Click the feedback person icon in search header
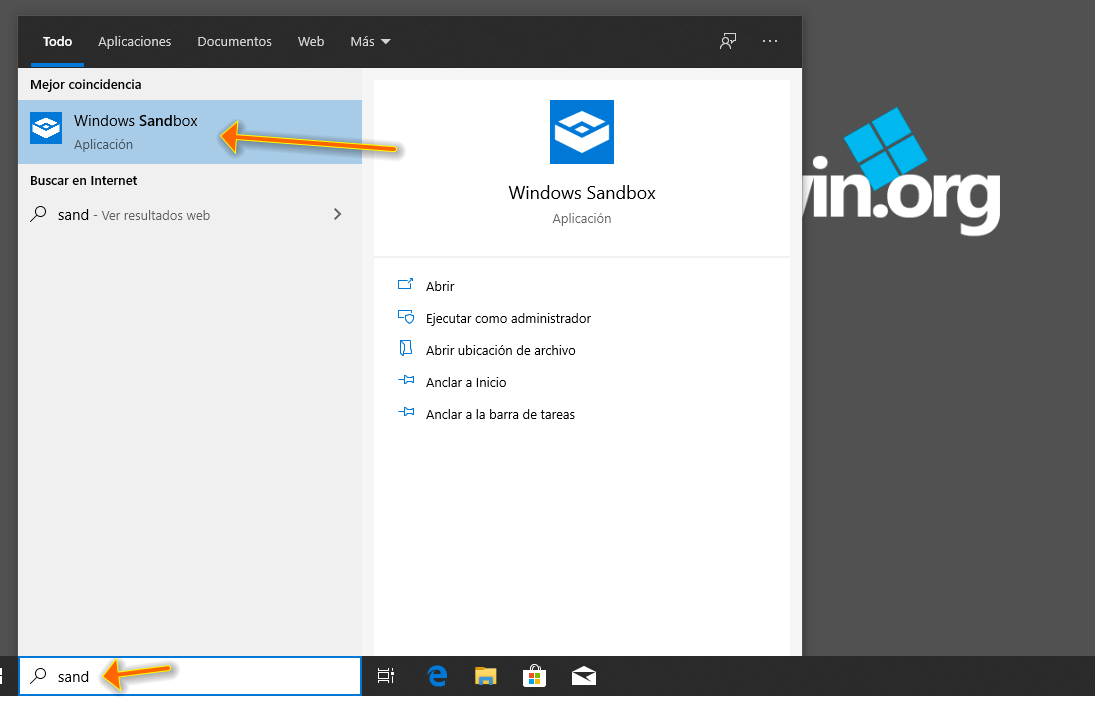Viewport: 1095px width, 701px height. point(727,41)
